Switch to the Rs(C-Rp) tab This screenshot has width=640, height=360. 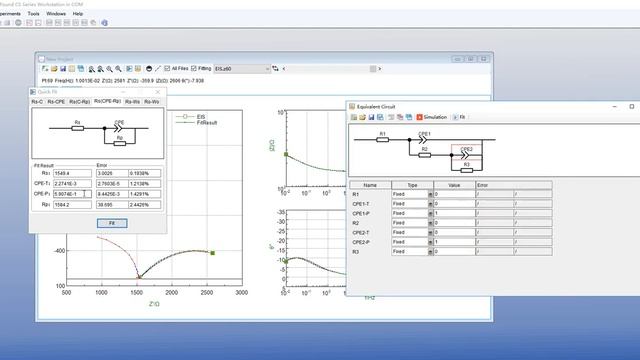80,102
